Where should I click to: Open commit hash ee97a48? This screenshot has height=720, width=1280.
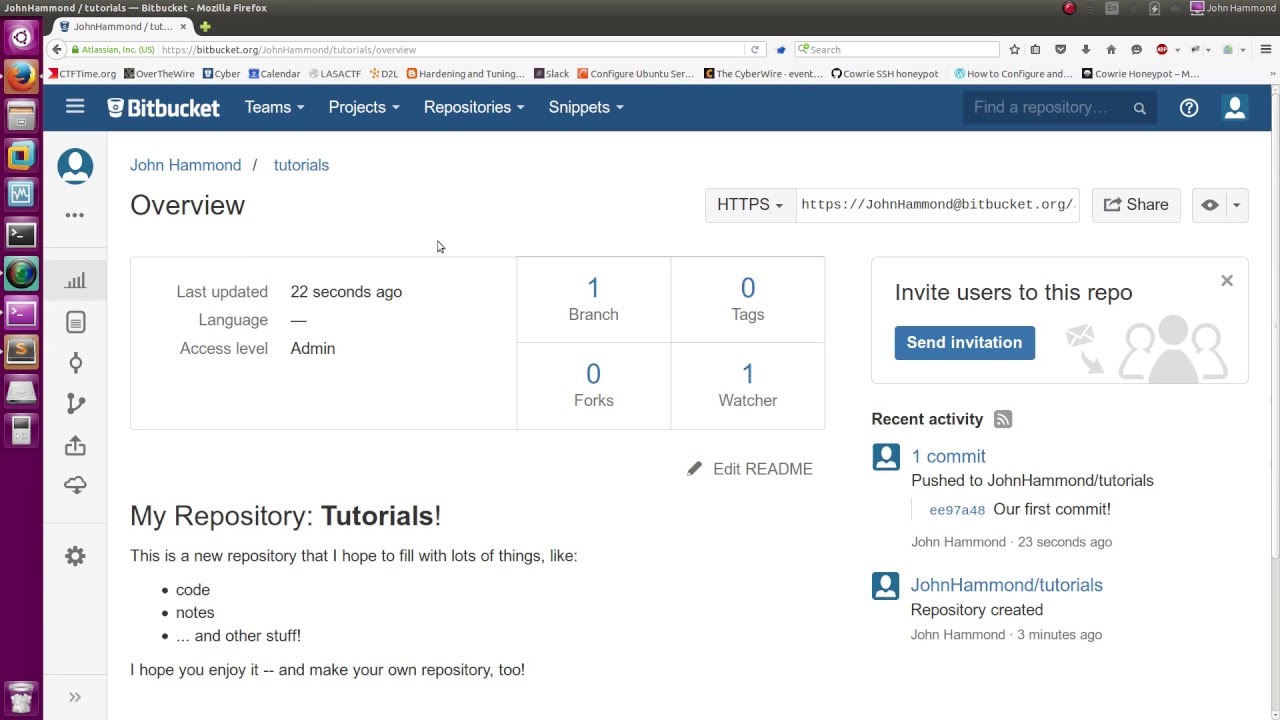(957, 510)
